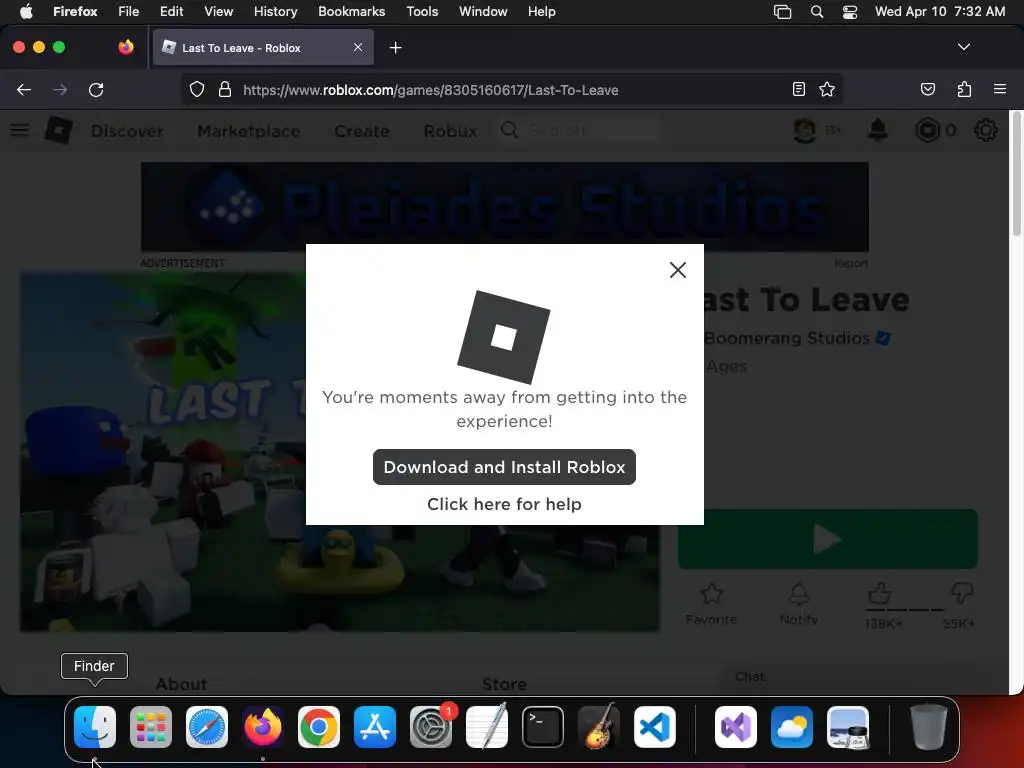Report the advertisement
The image size is (1024, 768).
point(850,263)
